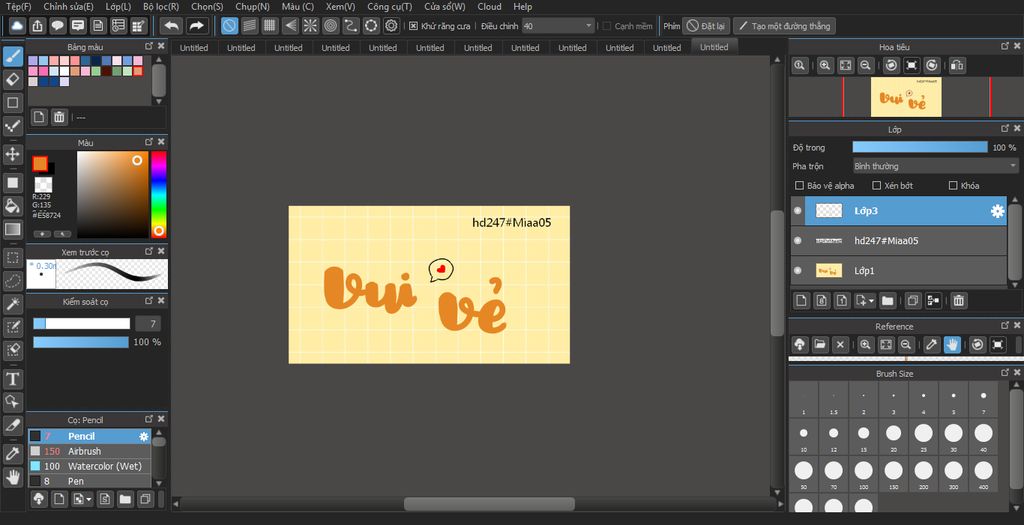The image size is (1024, 525).
Task: Select brush size 100 circle
Action: [863, 471]
